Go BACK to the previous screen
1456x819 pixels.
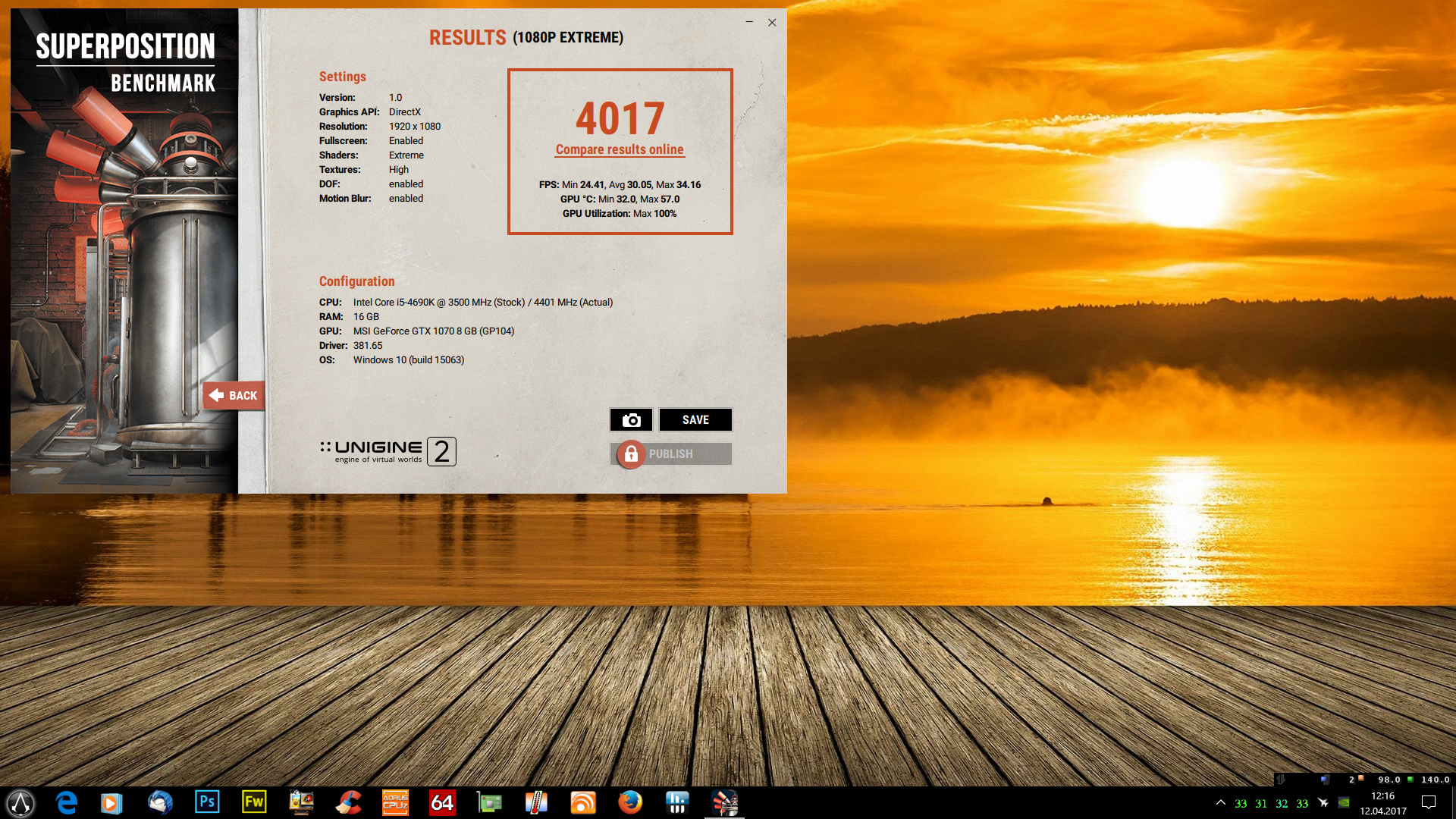(234, 395)
